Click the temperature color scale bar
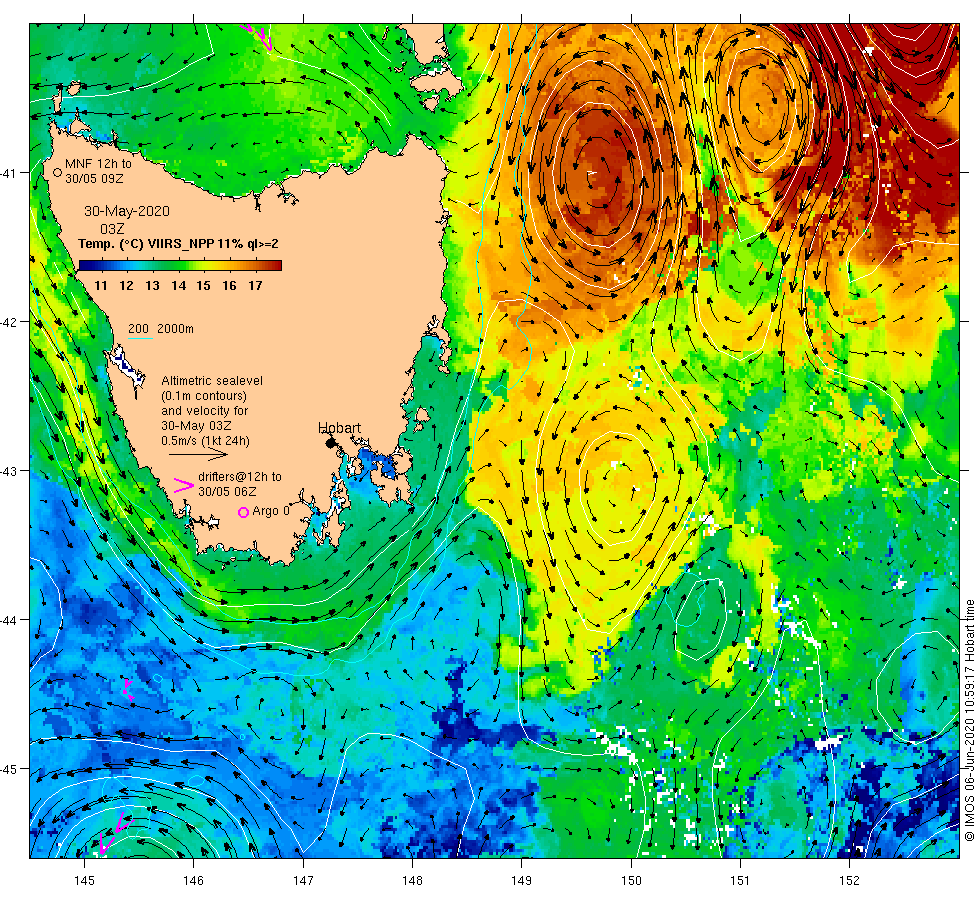This screenshot has width=980, height=900. point(180,266)
